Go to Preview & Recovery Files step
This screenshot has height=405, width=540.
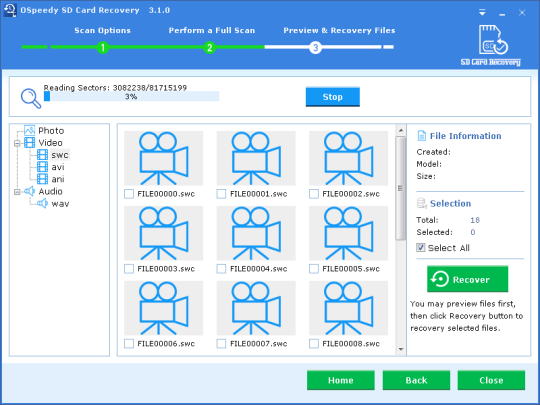pos(339,30)
